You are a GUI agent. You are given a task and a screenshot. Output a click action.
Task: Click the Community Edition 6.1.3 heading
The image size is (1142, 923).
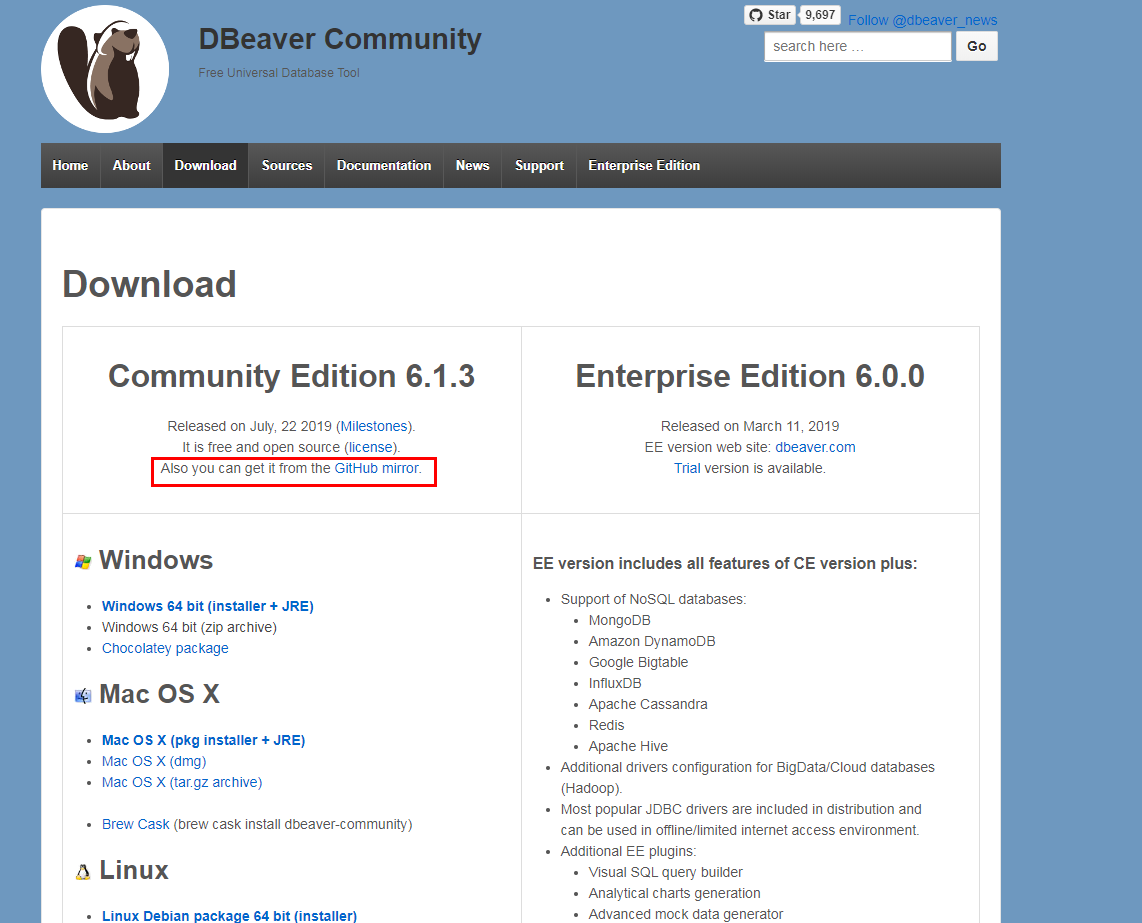click(291, 376)
